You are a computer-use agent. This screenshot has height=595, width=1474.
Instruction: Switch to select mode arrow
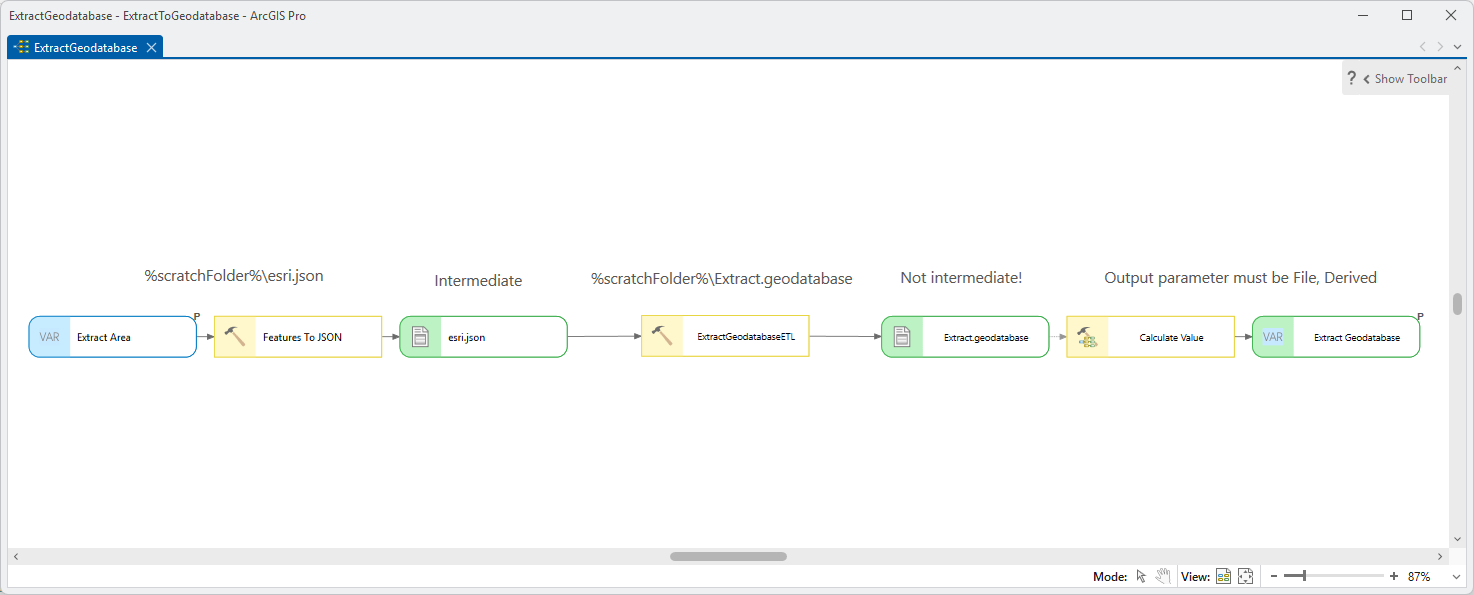pos(1142,576)
